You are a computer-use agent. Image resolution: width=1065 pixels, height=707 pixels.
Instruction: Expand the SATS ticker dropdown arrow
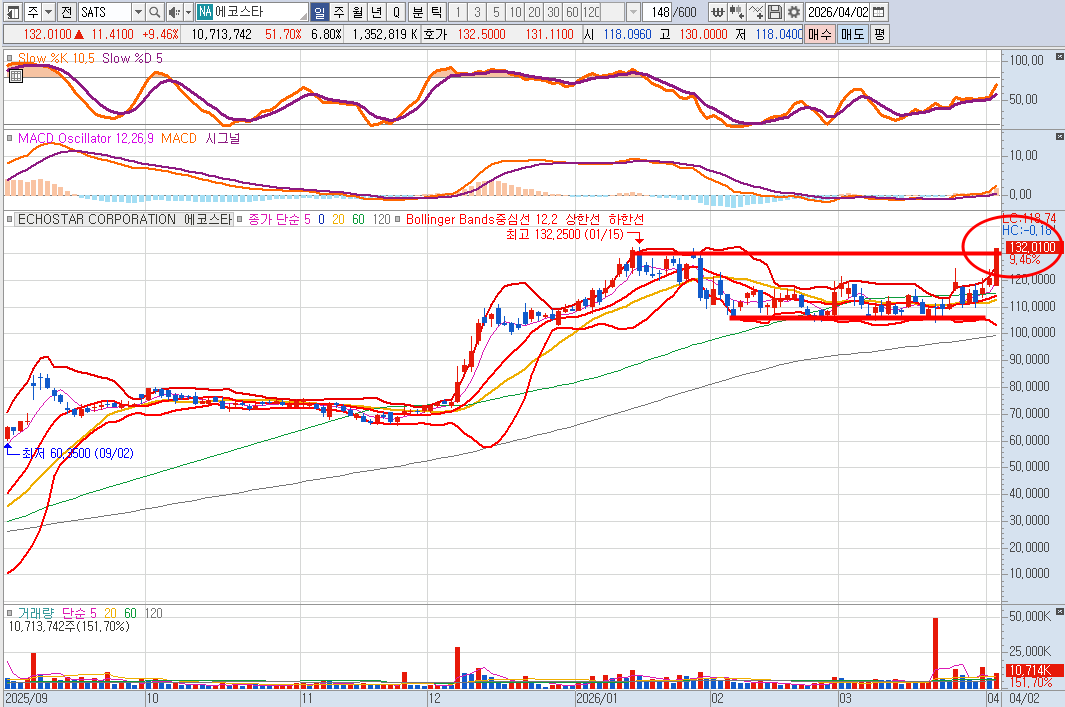point(137,12)
